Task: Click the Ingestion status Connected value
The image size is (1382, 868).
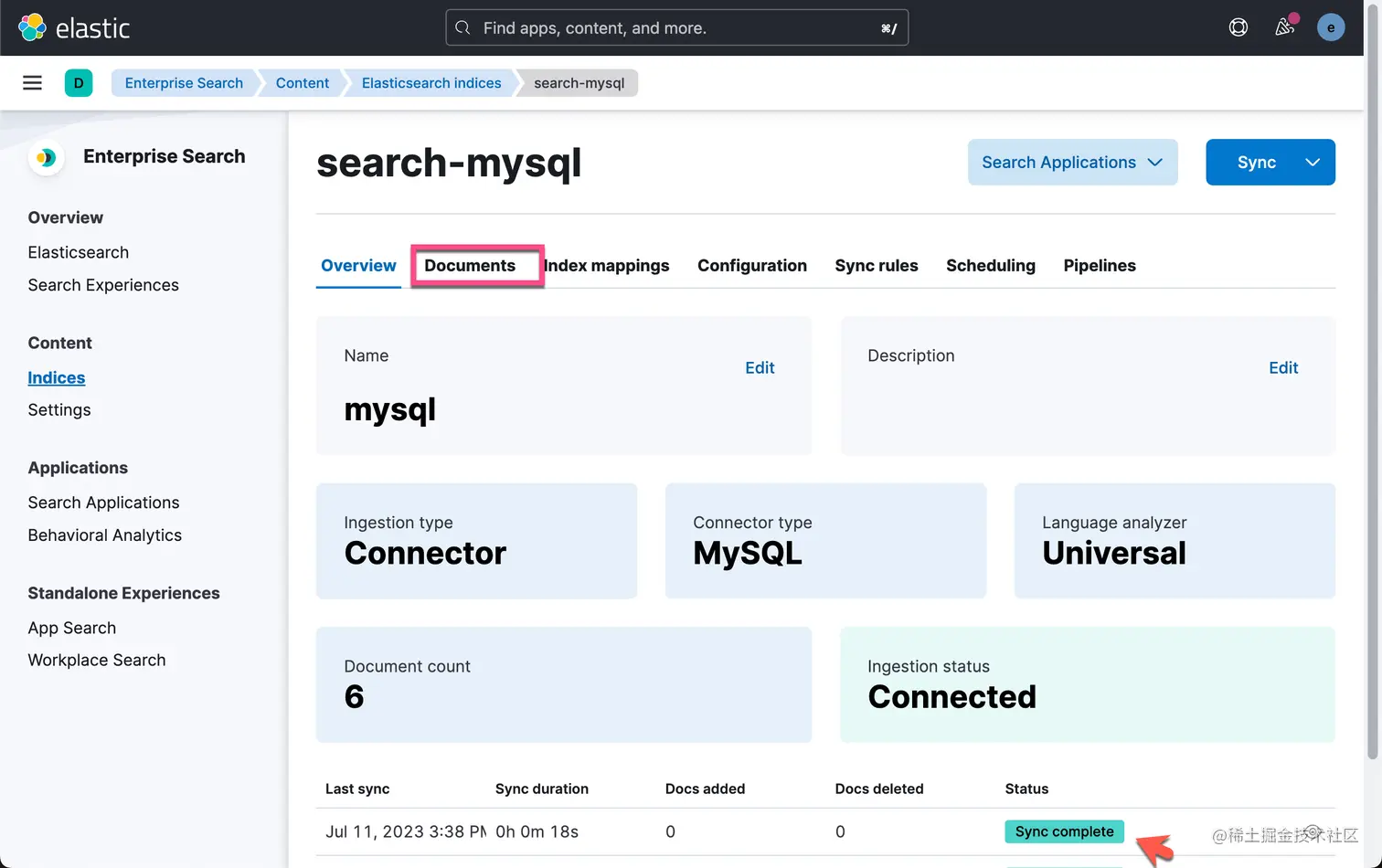Action: [x=951, y=697]
